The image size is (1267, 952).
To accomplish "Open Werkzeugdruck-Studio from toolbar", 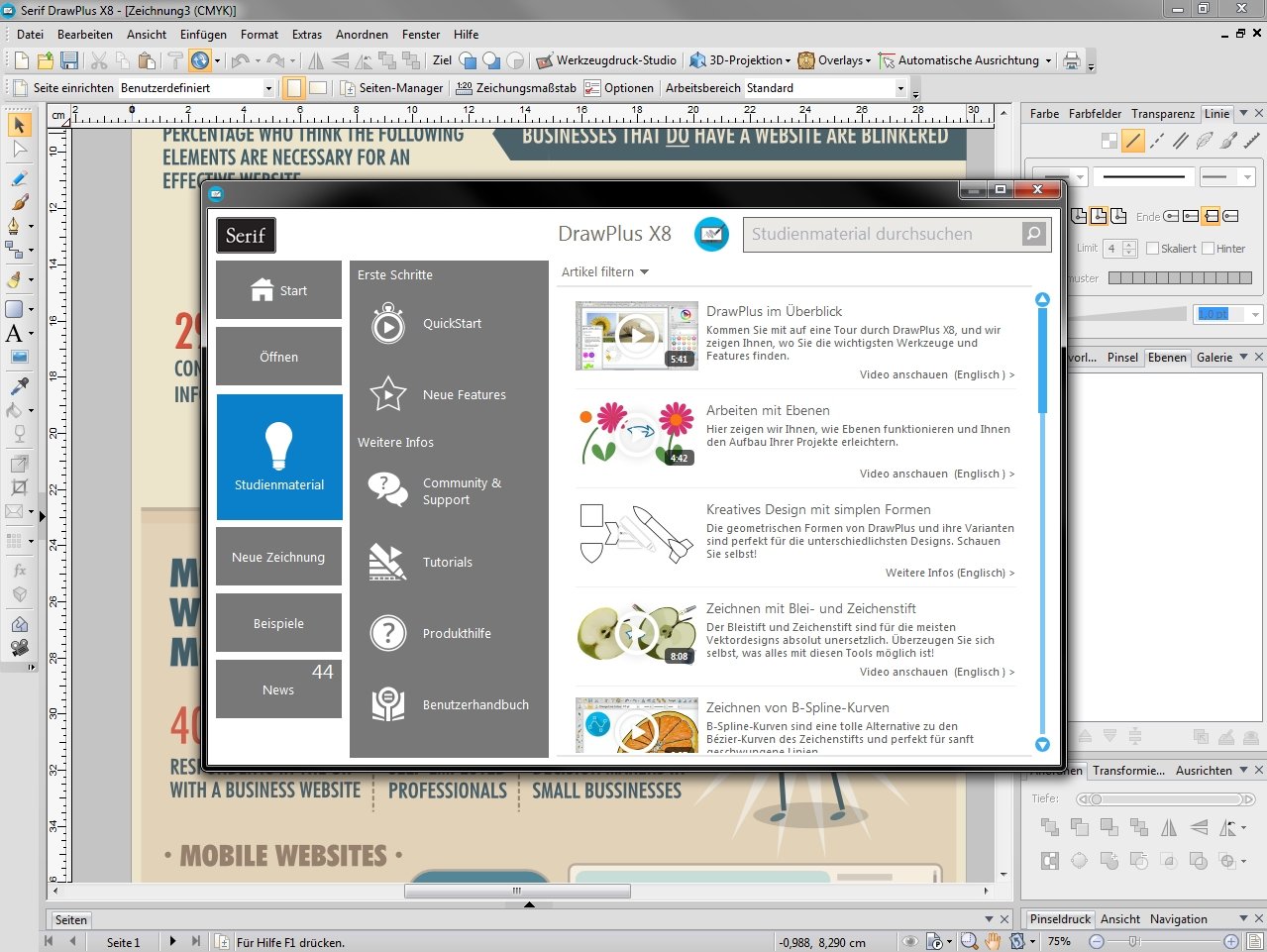I will click(x=605, y=60).
